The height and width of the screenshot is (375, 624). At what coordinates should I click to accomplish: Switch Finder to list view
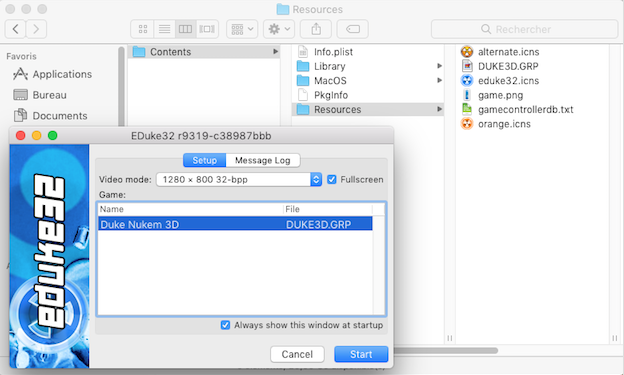coord(164,29)
